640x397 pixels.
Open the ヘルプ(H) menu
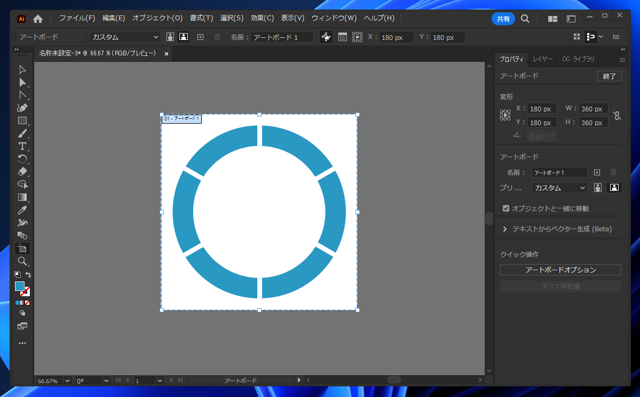click(379, 18)
